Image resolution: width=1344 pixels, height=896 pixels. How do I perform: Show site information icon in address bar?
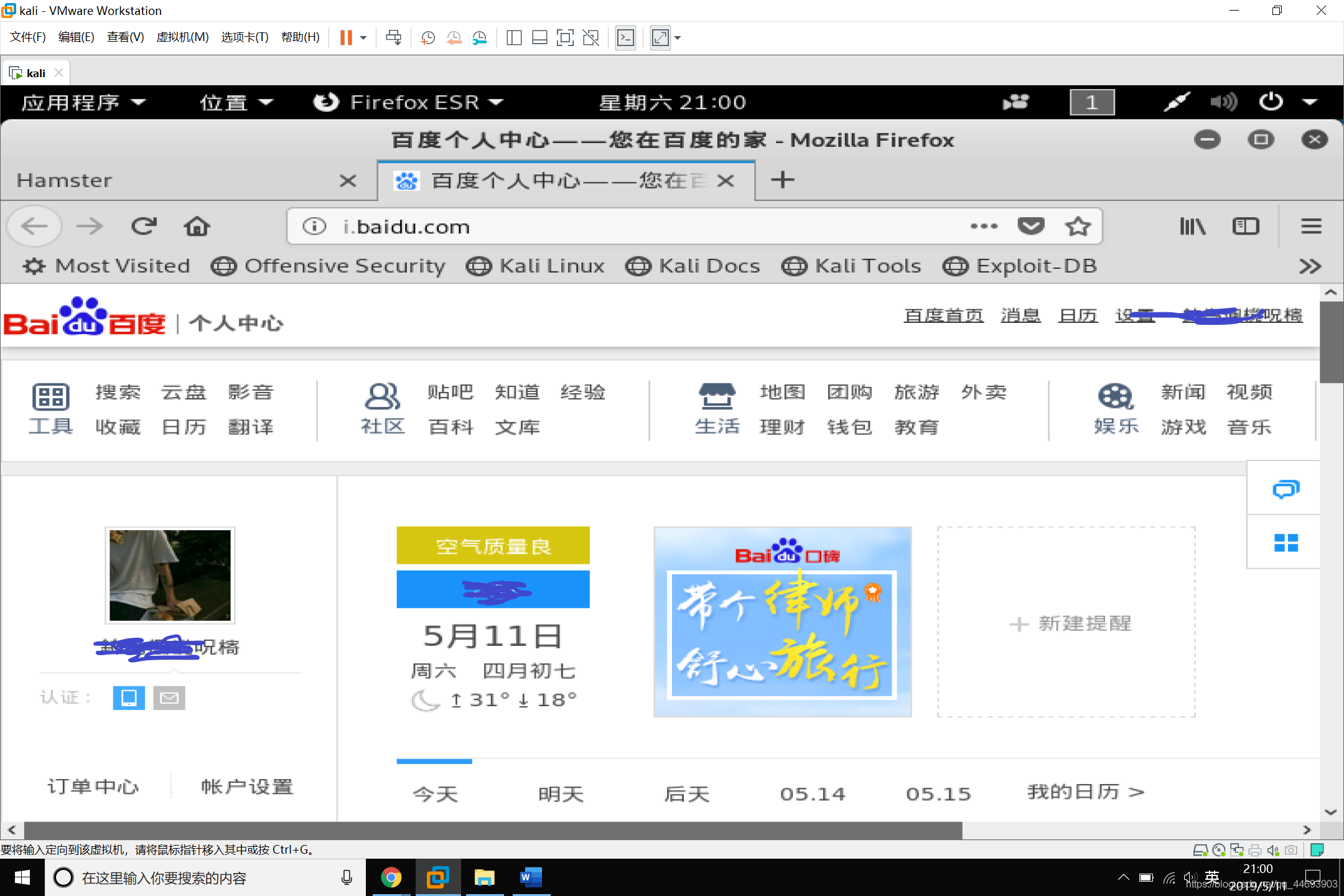(314, 226)
